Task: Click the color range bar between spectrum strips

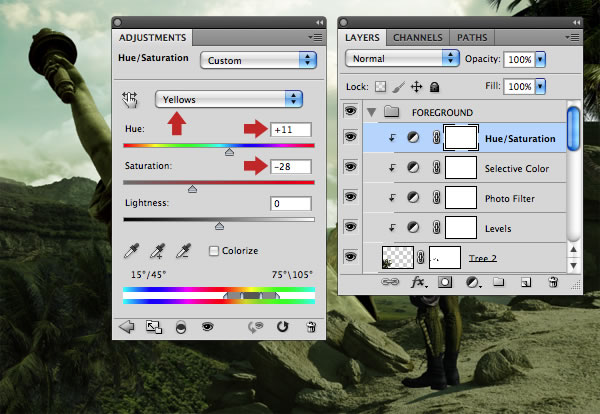Action: pyautogui.click(x=219, y=295)
